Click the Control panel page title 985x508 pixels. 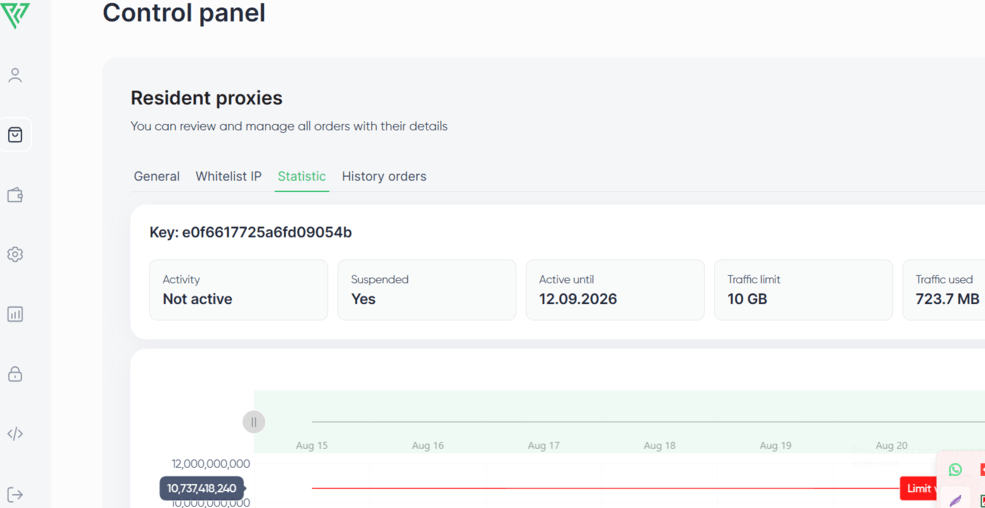point(184,13)
